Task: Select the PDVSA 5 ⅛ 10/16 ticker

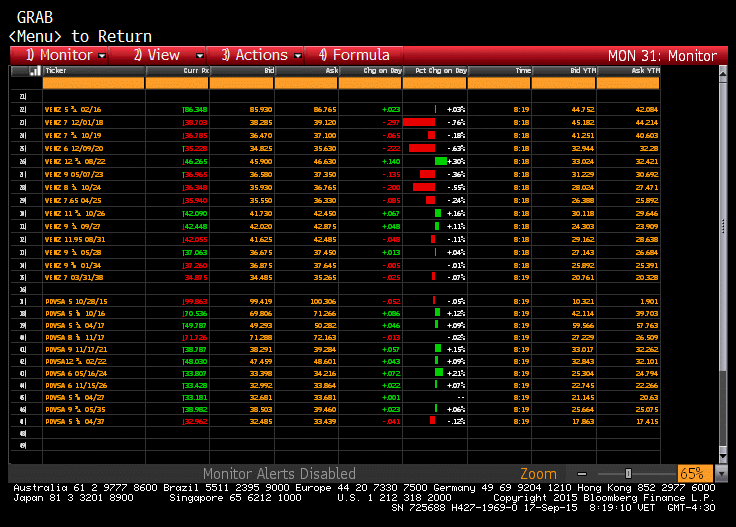Action: click(75, 313)
